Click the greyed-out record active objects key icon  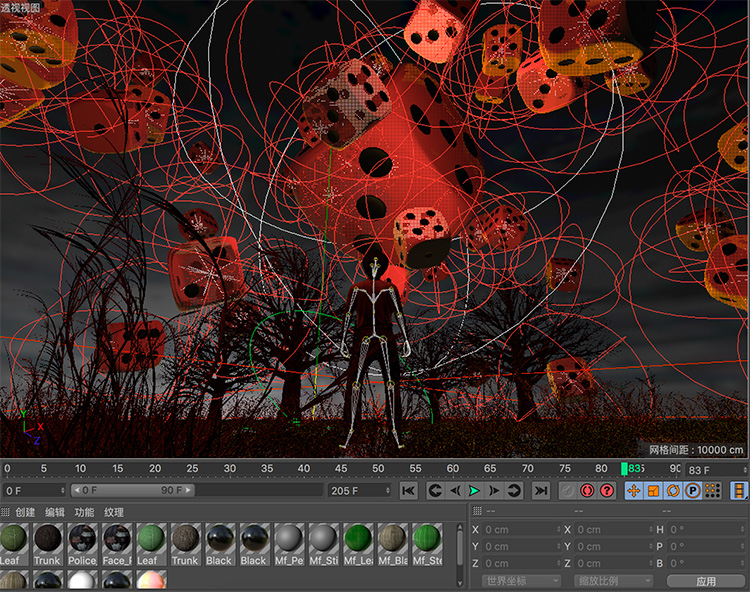tap(568, 491)
